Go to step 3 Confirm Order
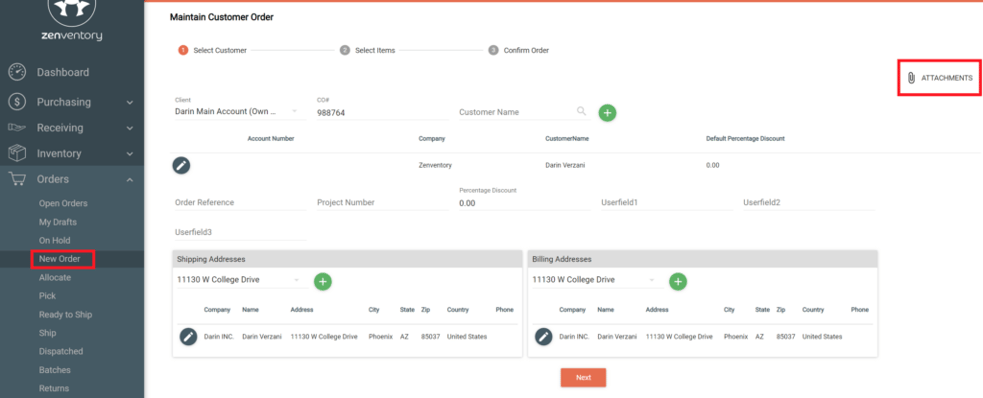Viewport: 983px width, 398px height. click(x=518, y=50)
